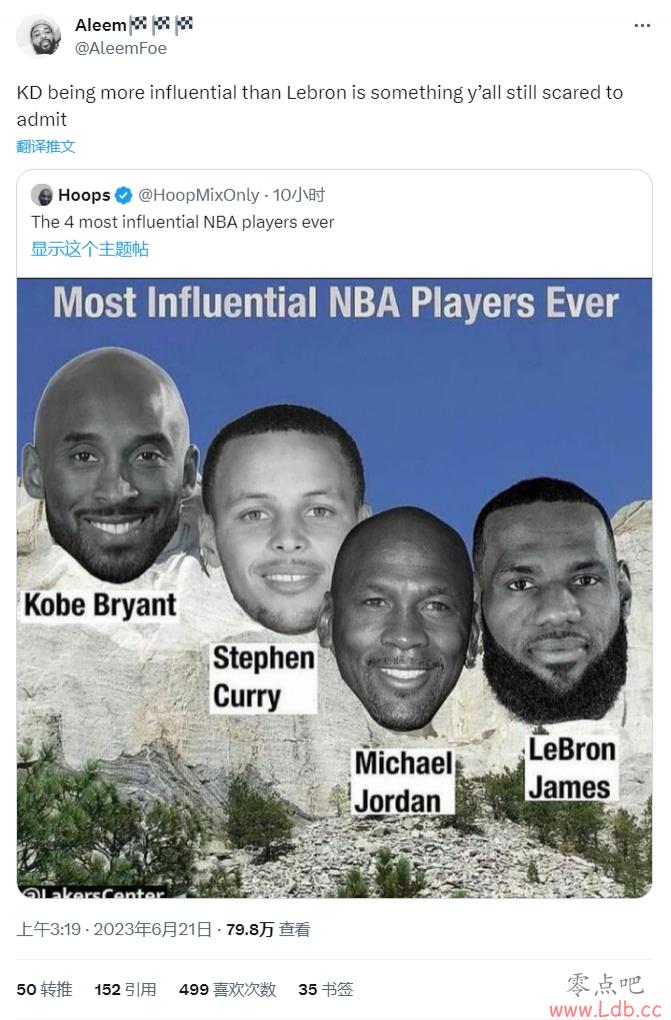Click 显示这个主题帖 to show thread

[90, 249]
